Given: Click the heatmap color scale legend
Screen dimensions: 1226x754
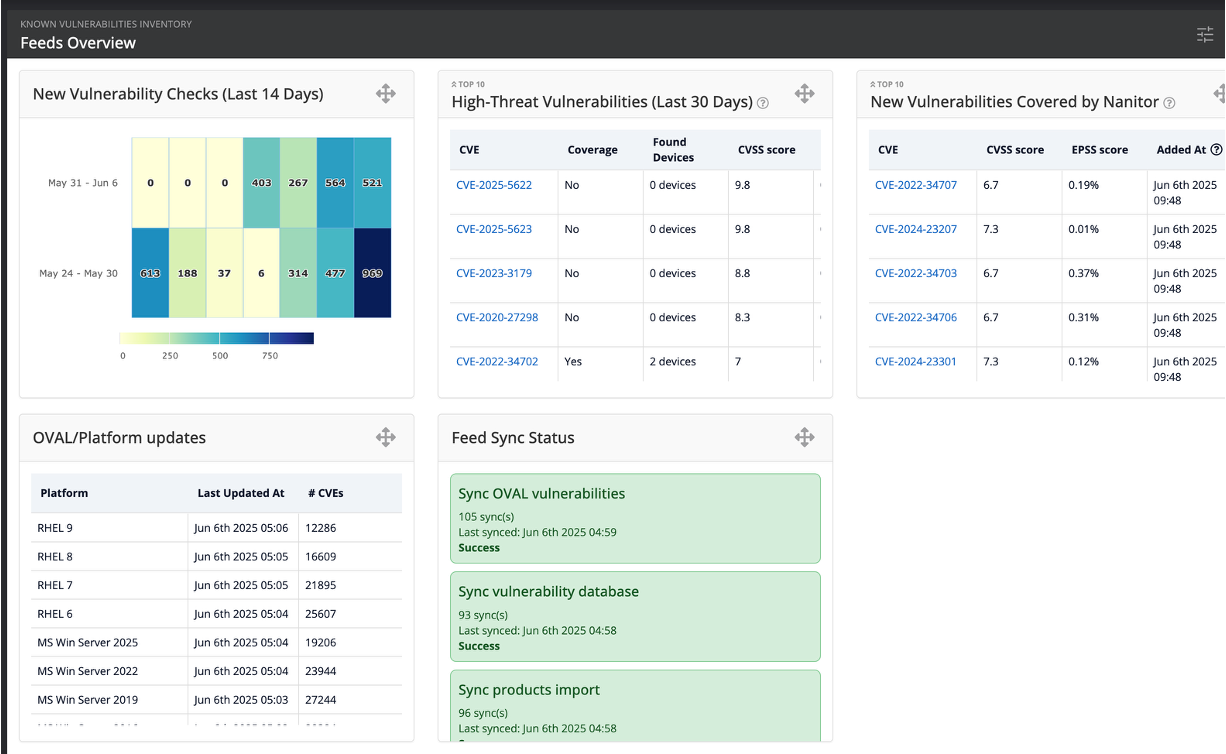Looking at the screenshot, I should (x=216, y=338).
